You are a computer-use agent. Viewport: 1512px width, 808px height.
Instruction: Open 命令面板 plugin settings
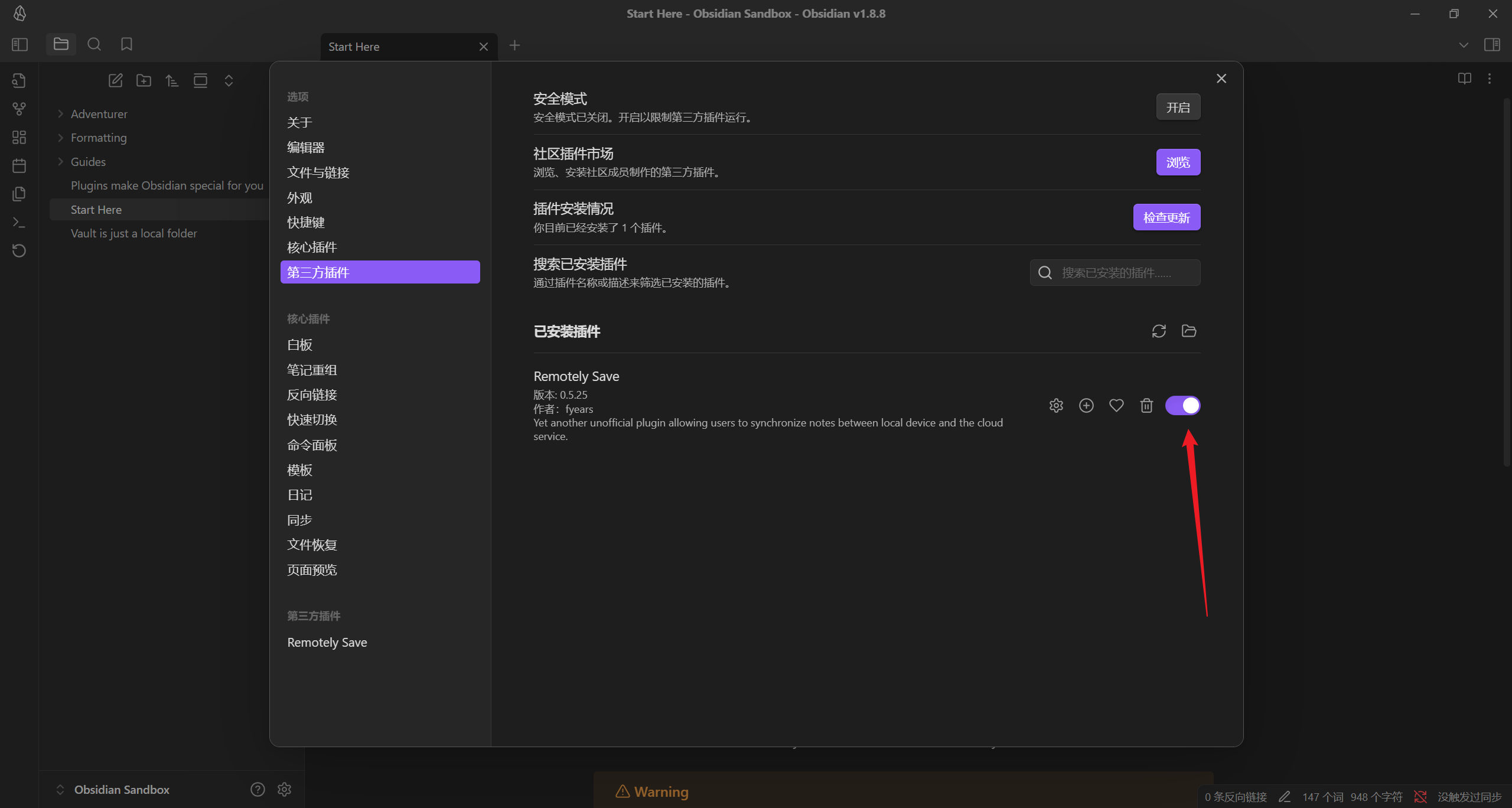tap(380, 445)
